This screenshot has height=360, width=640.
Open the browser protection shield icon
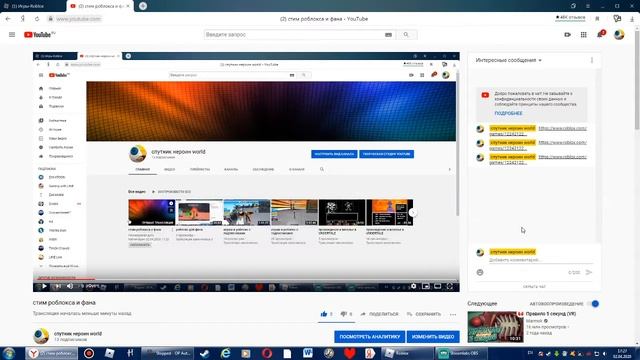point(617,19)
